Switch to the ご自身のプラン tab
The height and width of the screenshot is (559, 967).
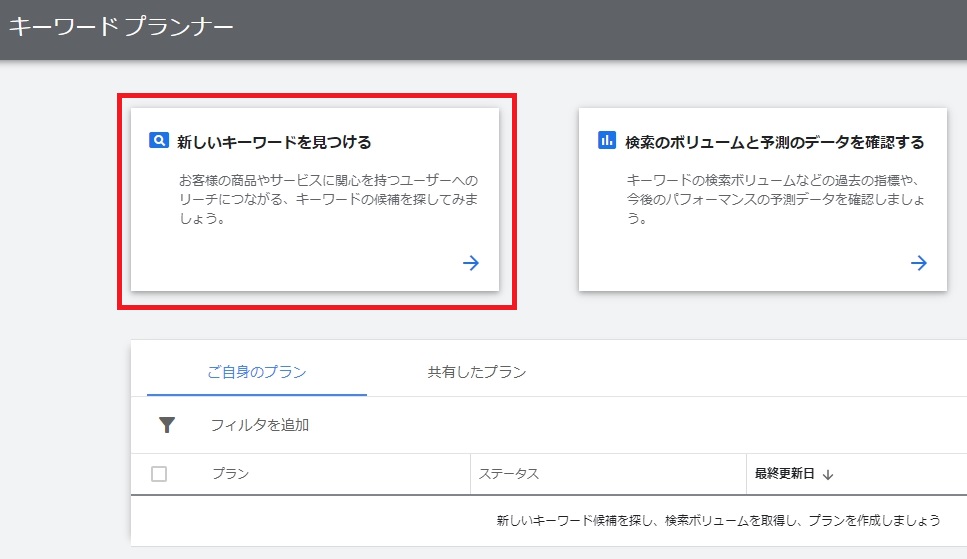click(256, 372)
